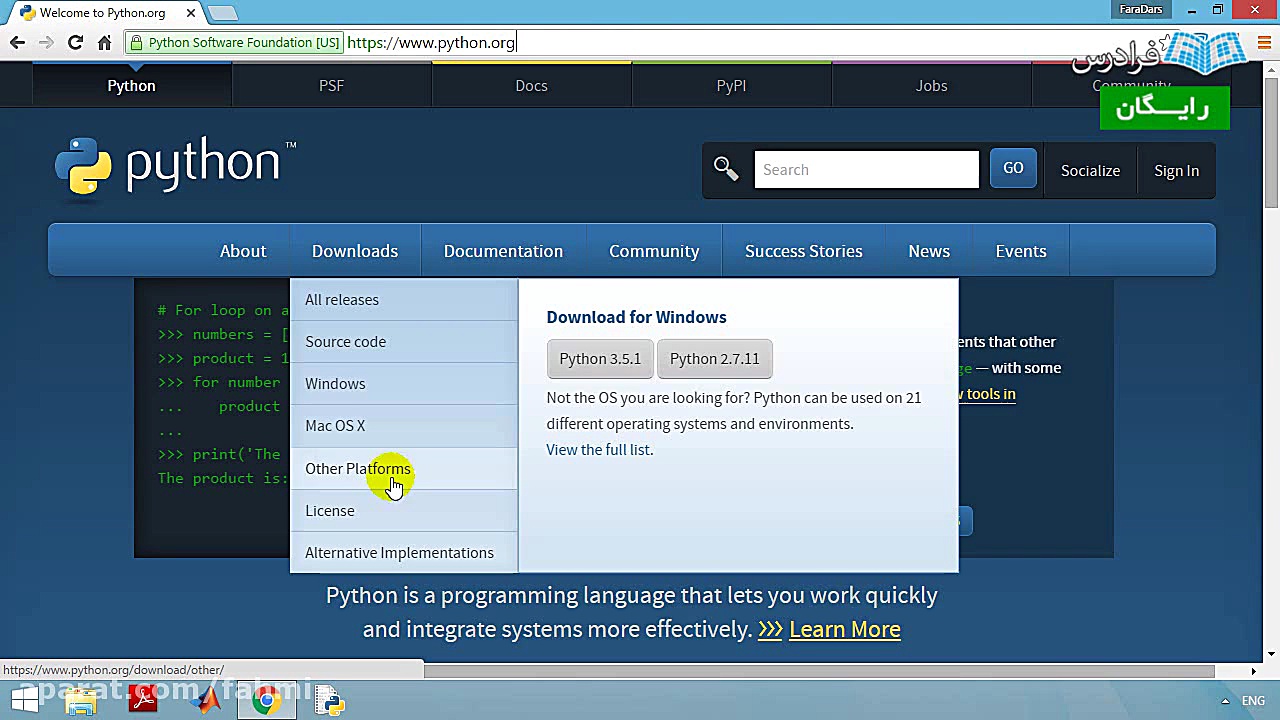Click the browser home icon

click(104, 42)
